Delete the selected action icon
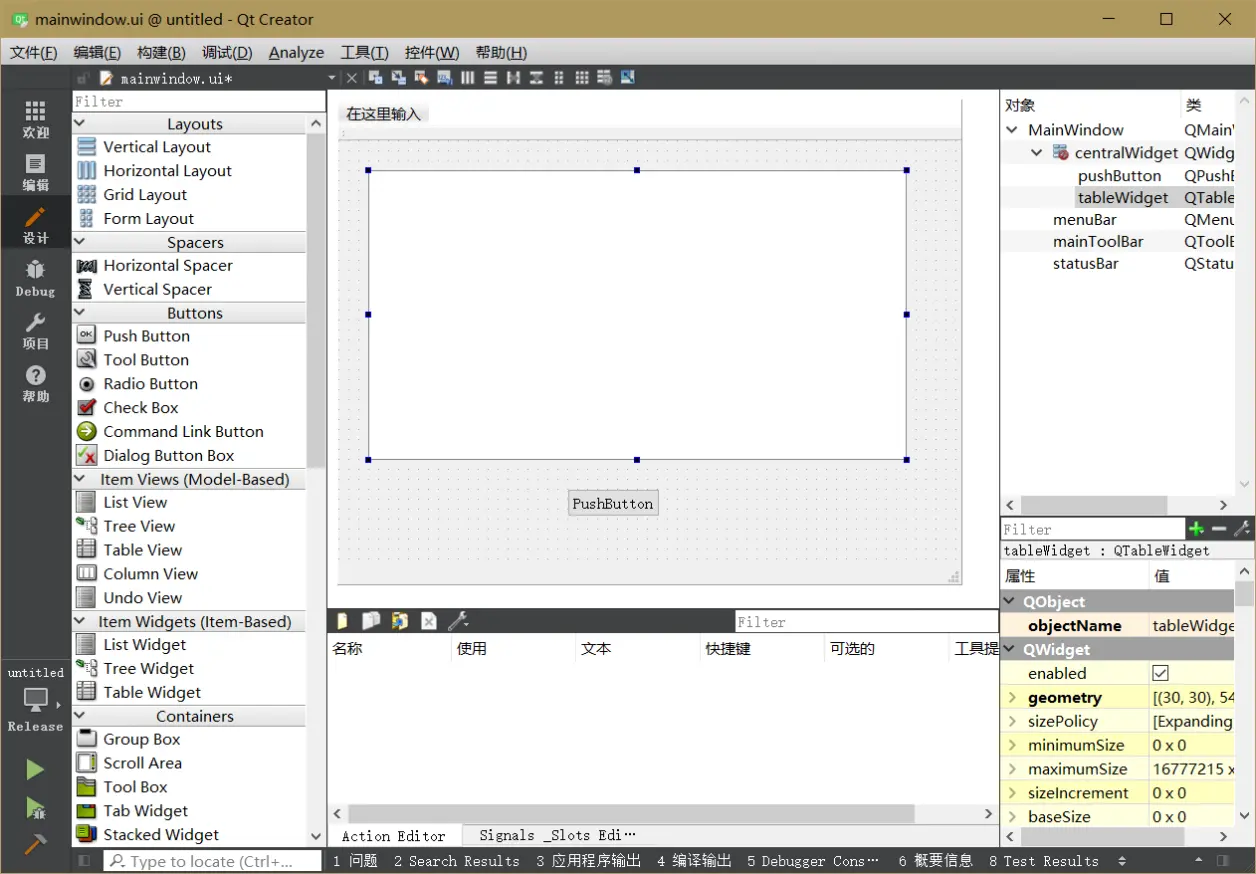The width and height of the screenshot is (1256, 874). 429,621
